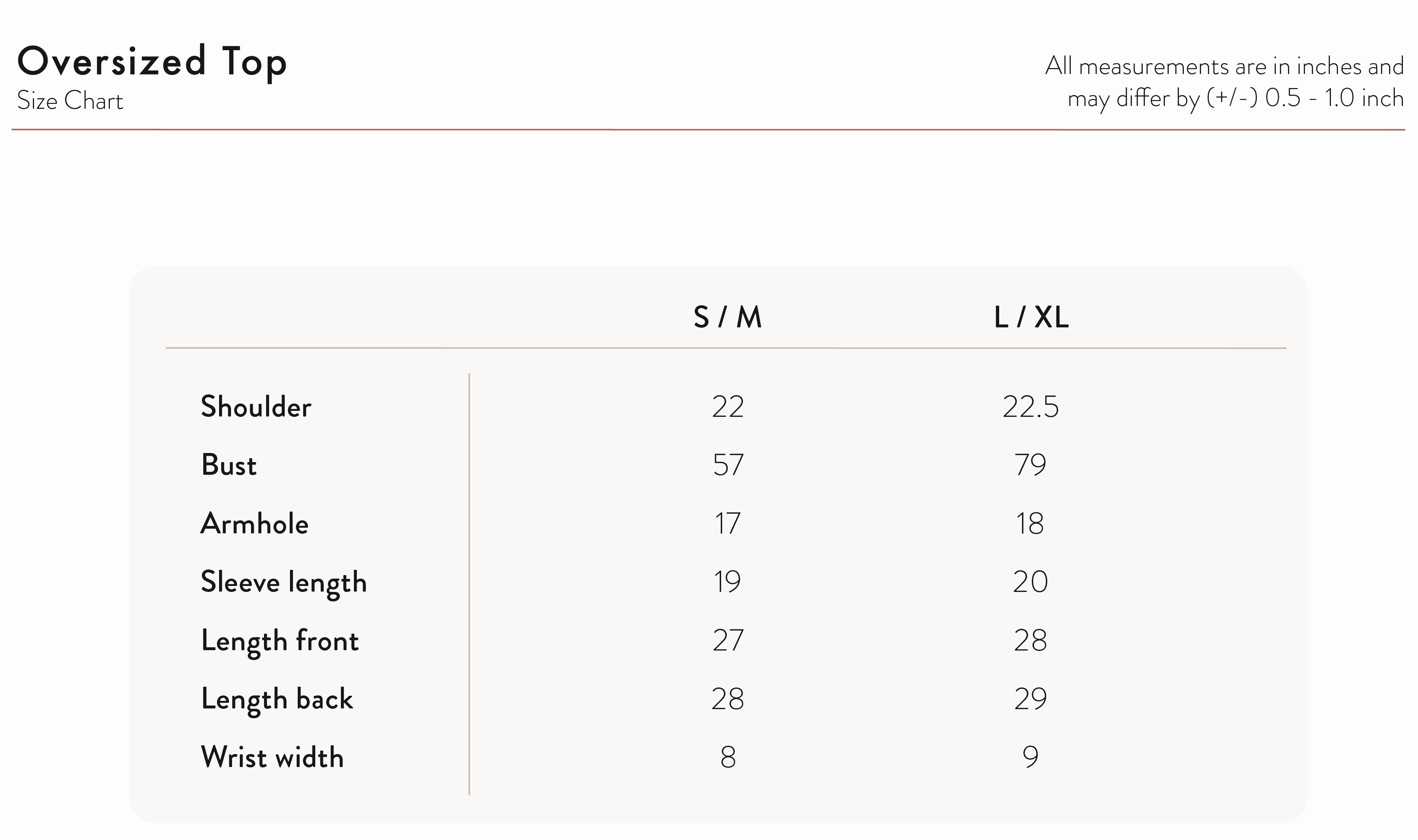Click the Wrist width row label
The height and width of the screenshot is (840, 1418).
272,757
